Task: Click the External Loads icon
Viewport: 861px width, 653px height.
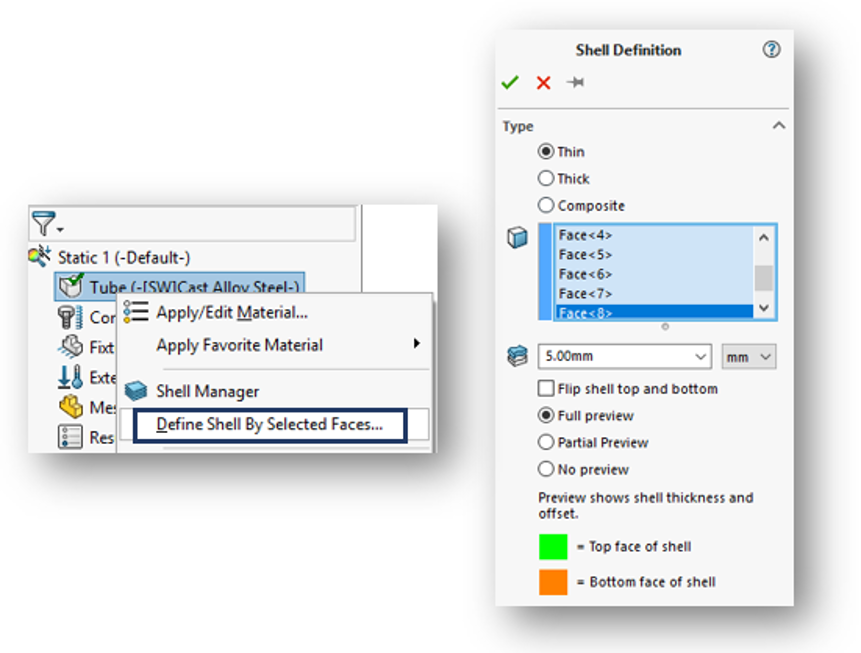Action: (x=70, y=377)
